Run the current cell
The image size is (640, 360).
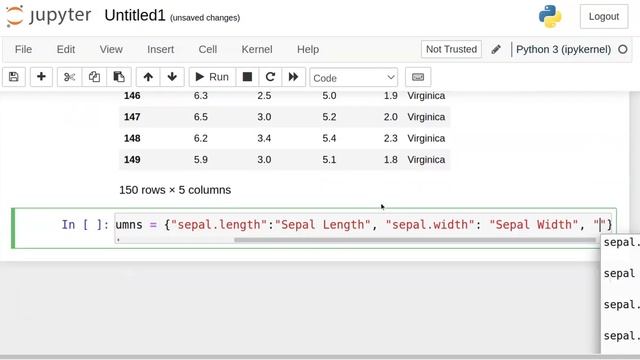[x=212, y=77]
